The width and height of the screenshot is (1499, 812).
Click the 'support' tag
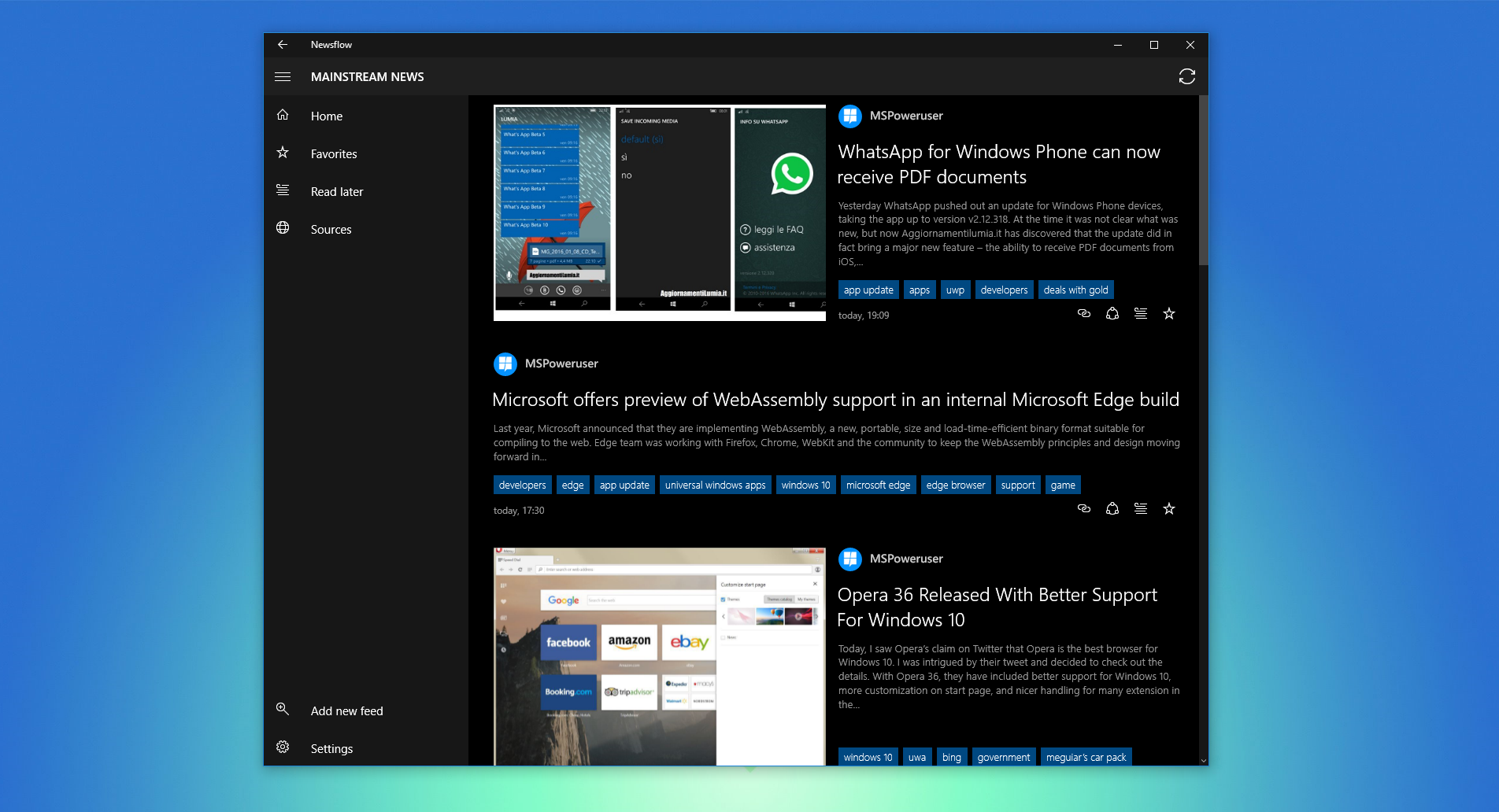pyautogui.click(x=1018, y=485)
